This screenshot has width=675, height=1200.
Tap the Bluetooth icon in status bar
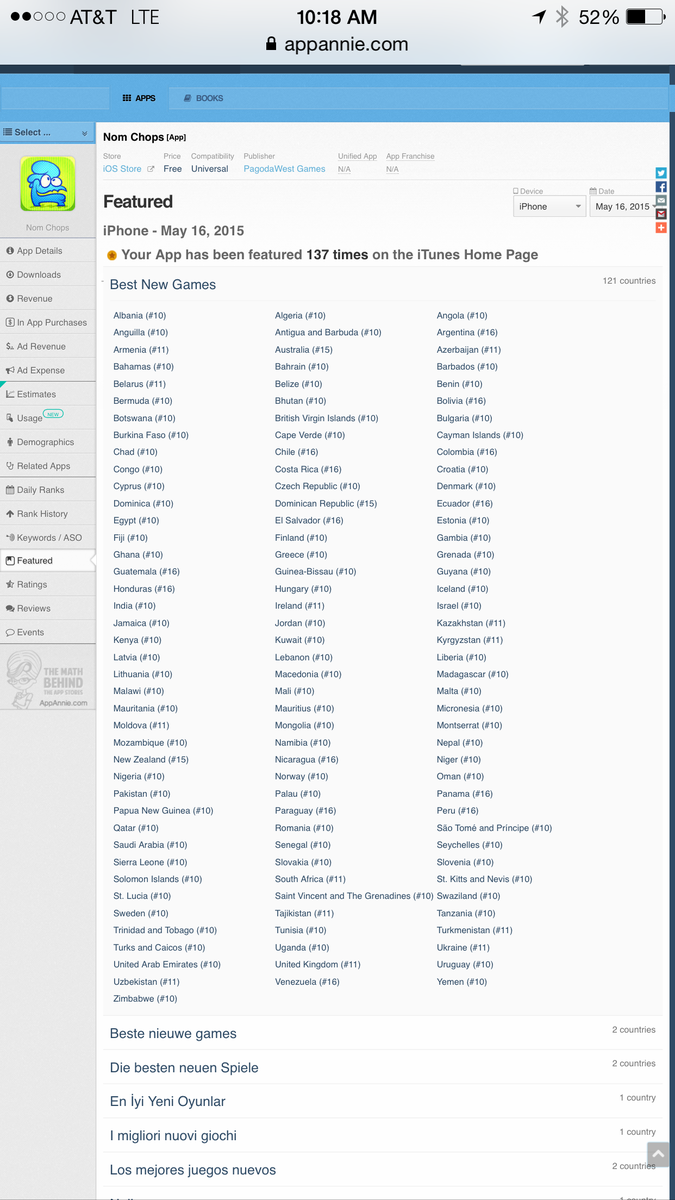click(562, 17)
